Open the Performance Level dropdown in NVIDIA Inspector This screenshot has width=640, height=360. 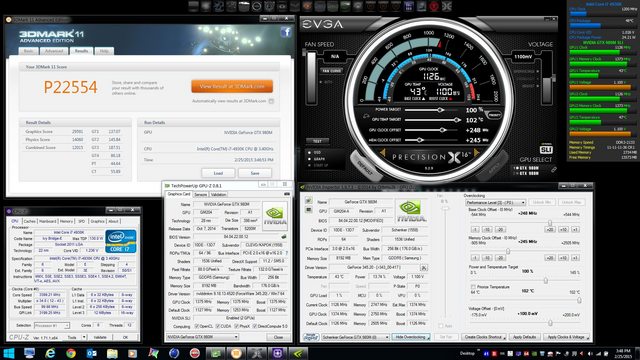tap(496, 202)
